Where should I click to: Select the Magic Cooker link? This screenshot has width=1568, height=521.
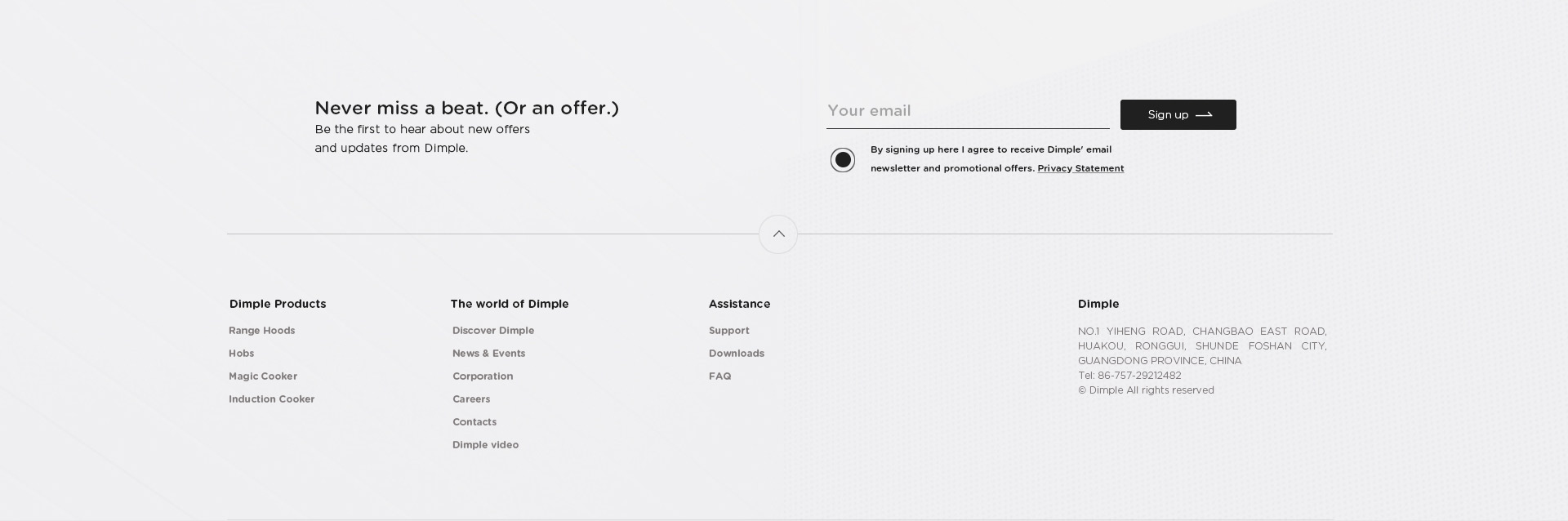point(263,376)
